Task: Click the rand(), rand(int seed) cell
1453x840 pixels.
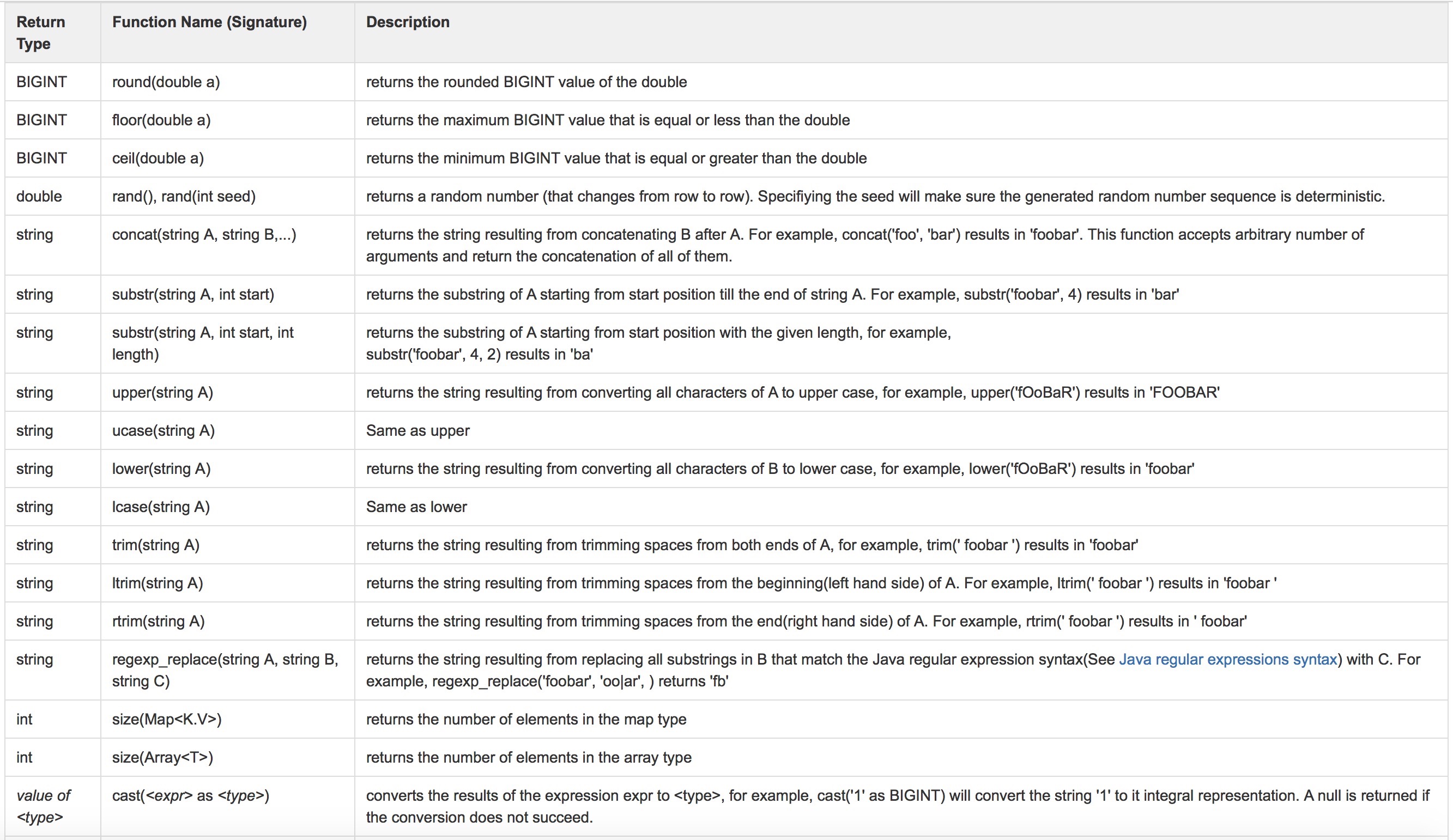Action: [x=184, y=196]
